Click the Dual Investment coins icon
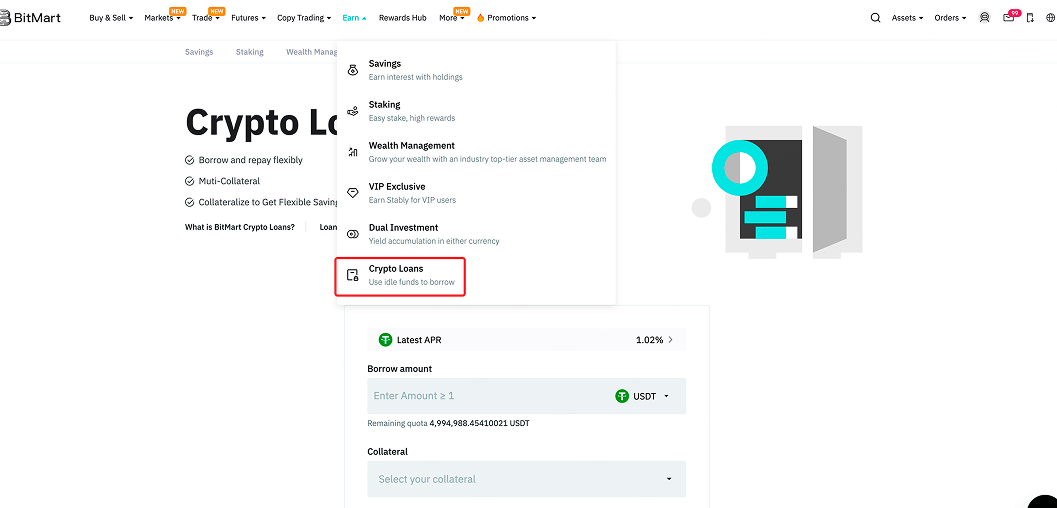 [353, 234]
